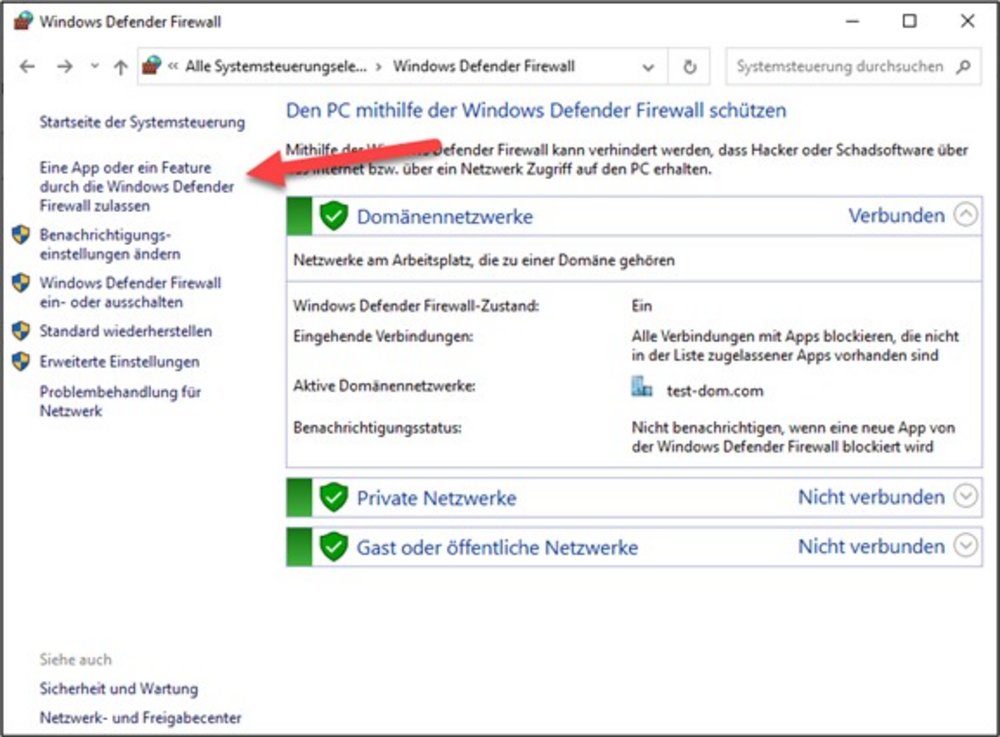Screen dimensions: 1000x737
Task: Click the Benachrichtigungsstatus label
Action: [x=378, y=427]
